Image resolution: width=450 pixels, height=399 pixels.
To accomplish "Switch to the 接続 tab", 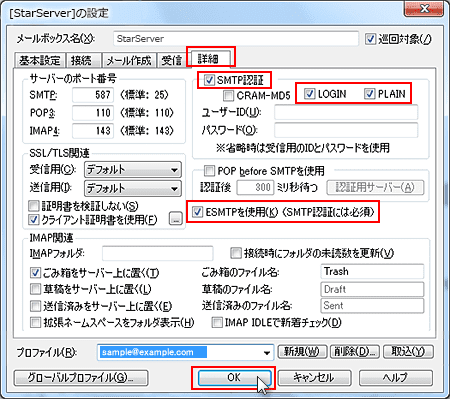I will (x=83, y=61).
